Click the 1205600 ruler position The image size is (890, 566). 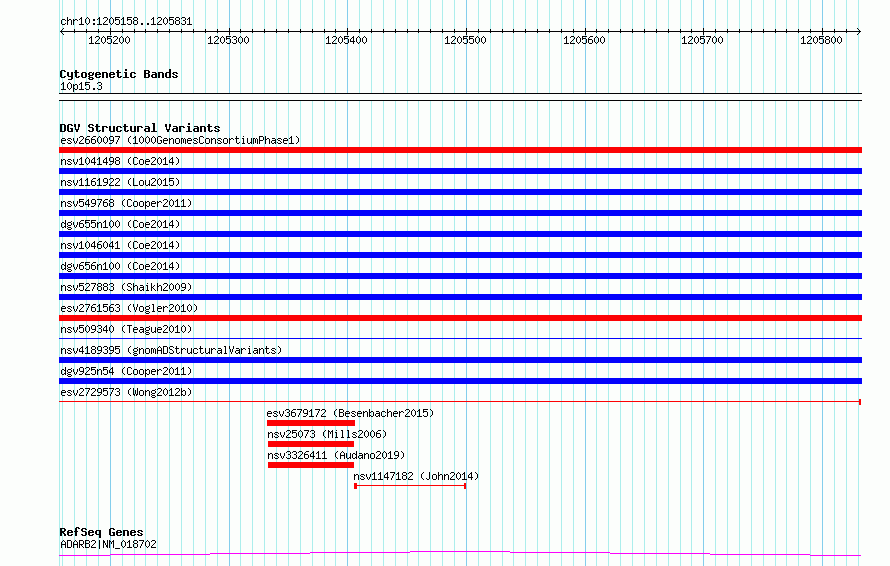(584, 40)
